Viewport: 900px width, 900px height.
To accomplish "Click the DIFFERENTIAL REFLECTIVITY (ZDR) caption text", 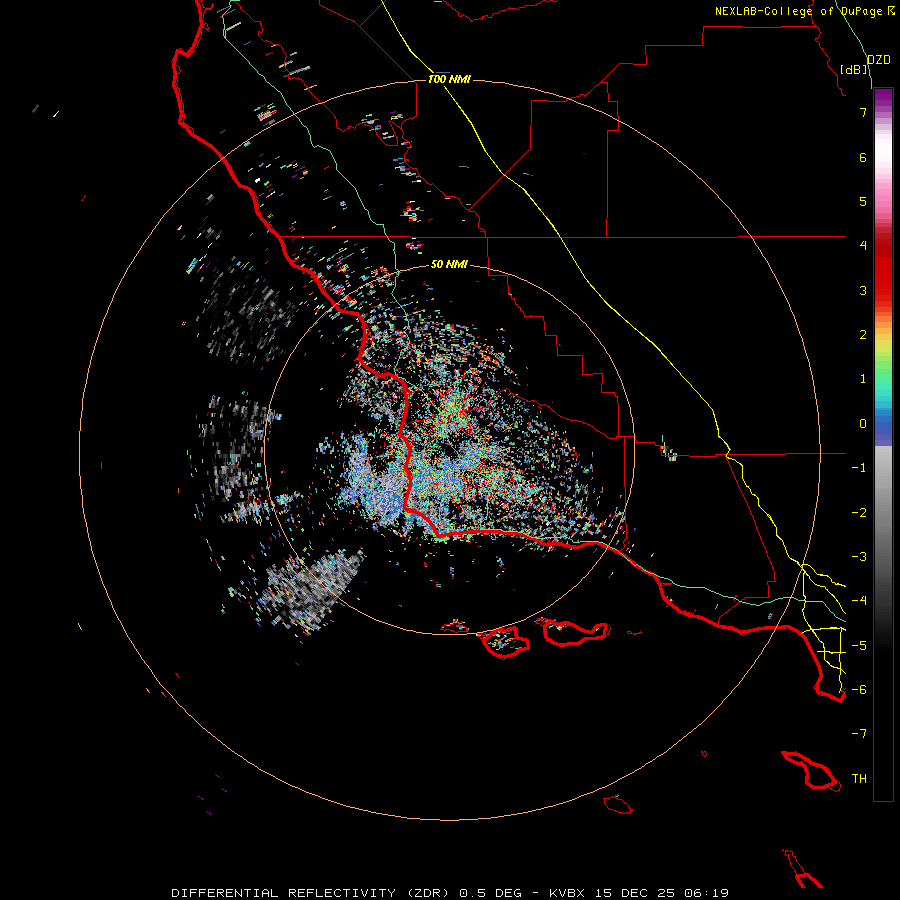I will [312, 893].
